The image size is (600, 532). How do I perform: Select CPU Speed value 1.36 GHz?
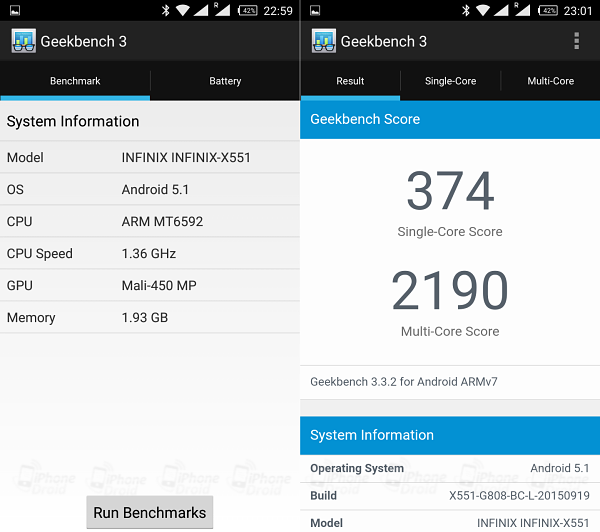tap(148, 253)
